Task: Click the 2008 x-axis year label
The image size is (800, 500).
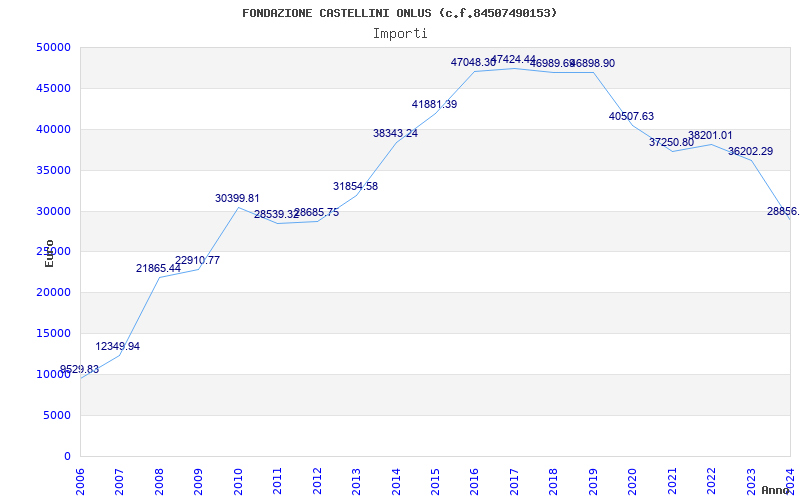Action: (159, 482)
